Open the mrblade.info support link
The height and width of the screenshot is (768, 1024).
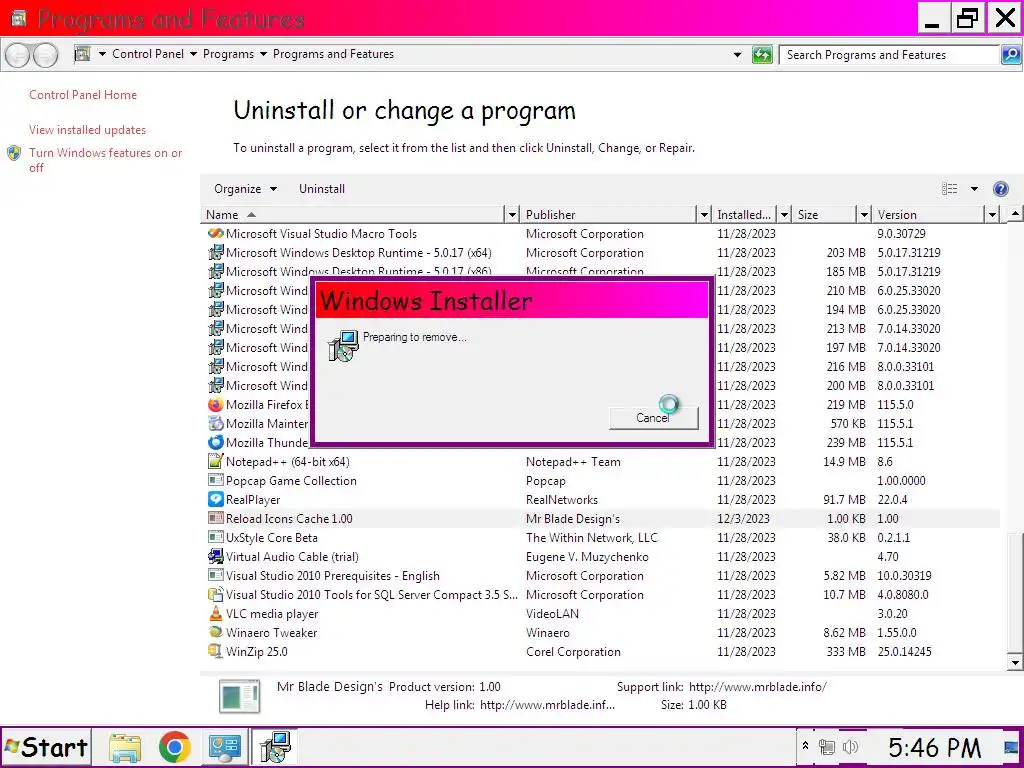(x=758, y=686)
